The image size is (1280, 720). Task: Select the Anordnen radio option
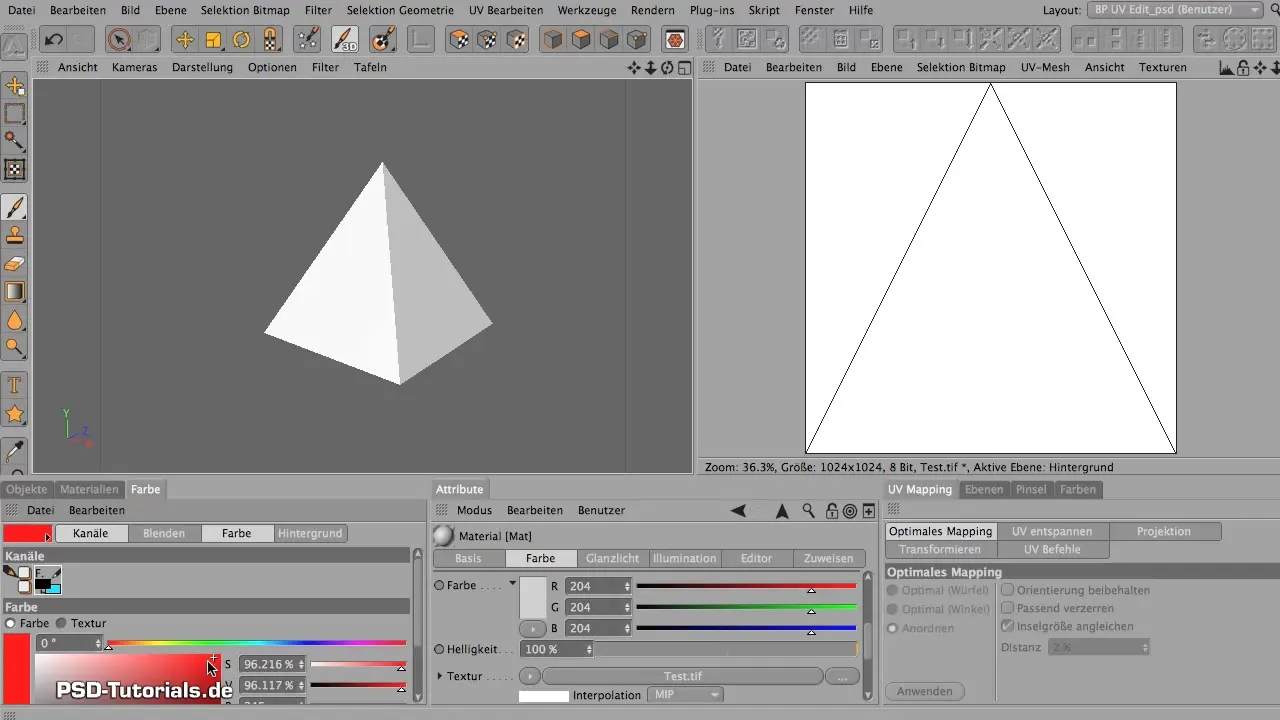tap(892, 628)
